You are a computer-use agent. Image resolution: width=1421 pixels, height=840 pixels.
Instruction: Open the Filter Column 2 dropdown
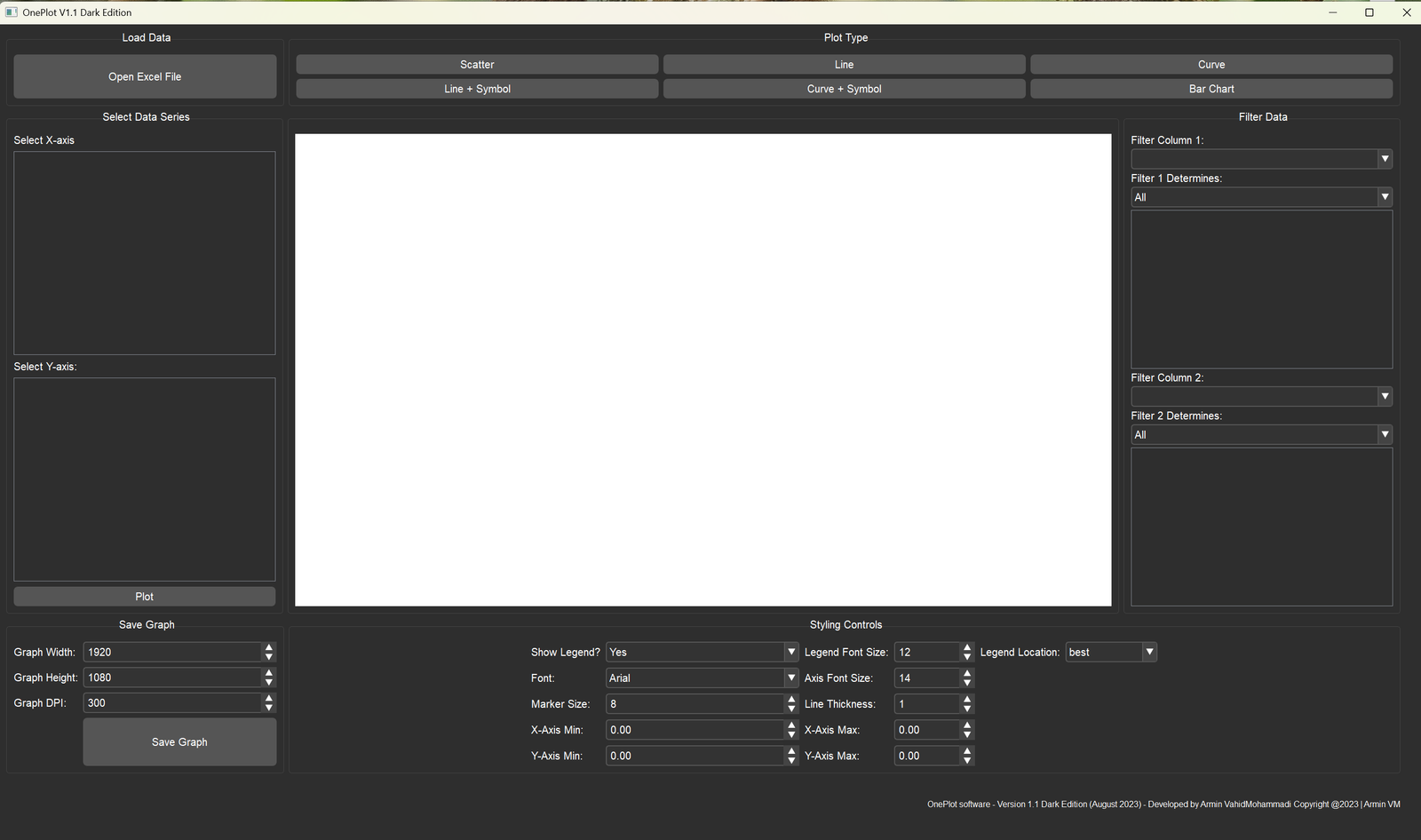coord(1384,396)
